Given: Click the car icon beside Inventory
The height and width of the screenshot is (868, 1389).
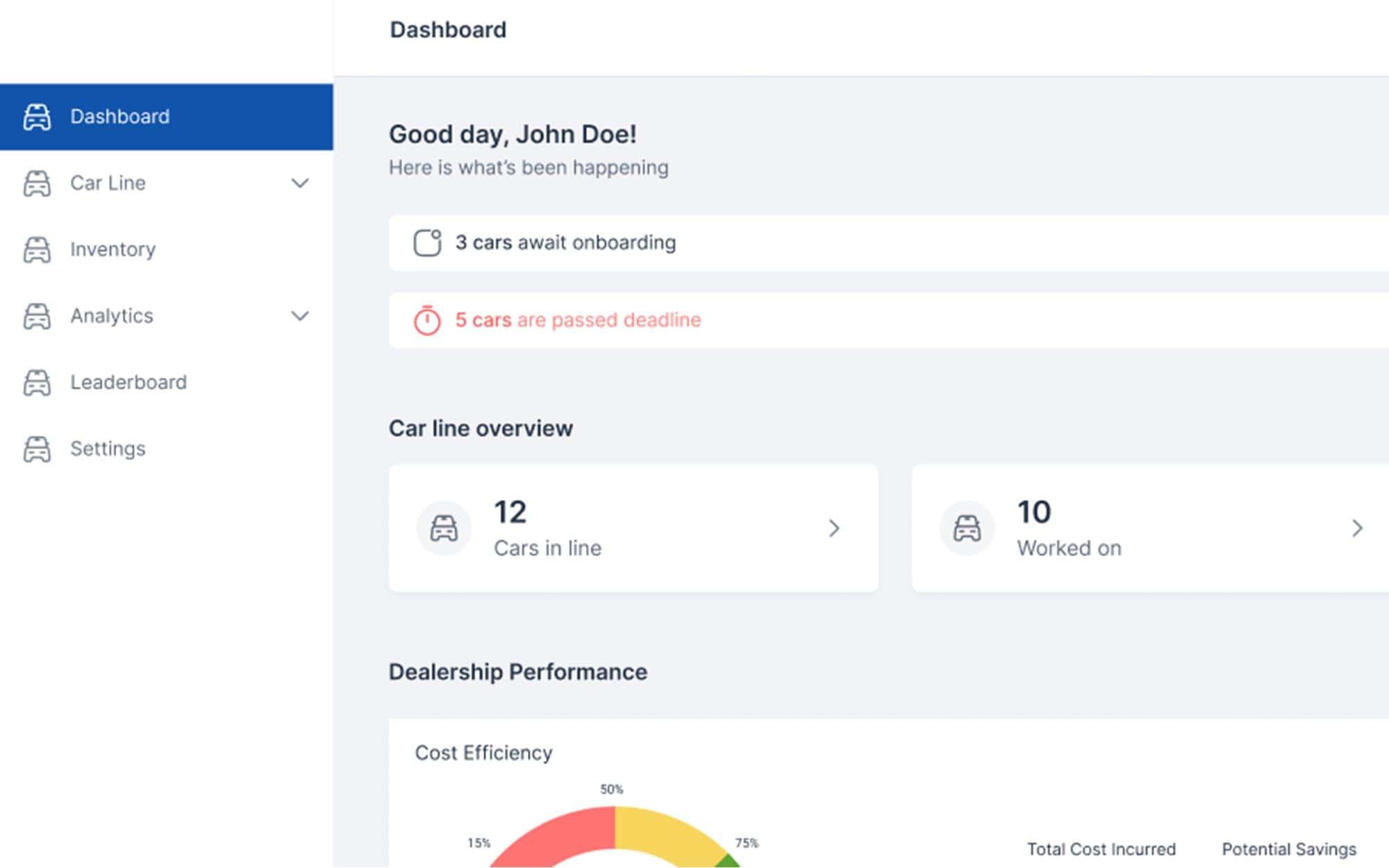Looking at the screenshot, I should 37,250.
